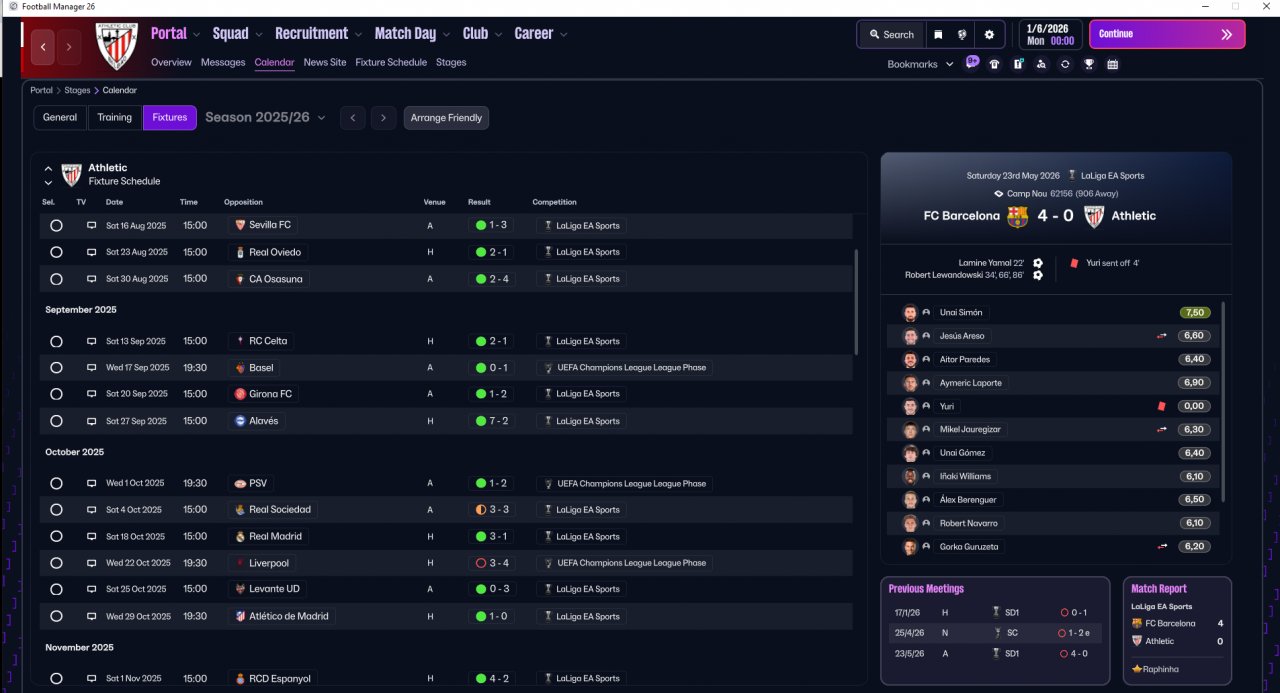
Task: Expand the Squad menu dropdown
Action: coord(258,35)
